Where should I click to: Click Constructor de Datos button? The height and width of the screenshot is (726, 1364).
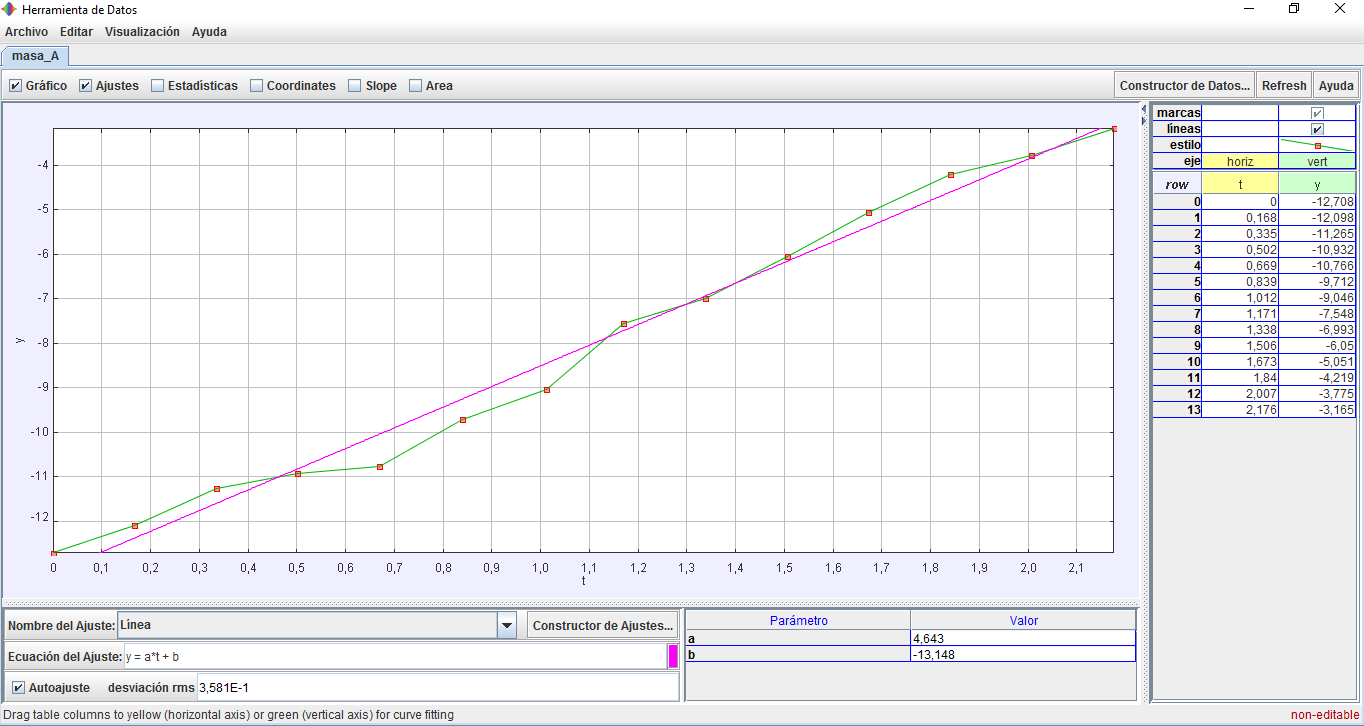coord(1185,85)
